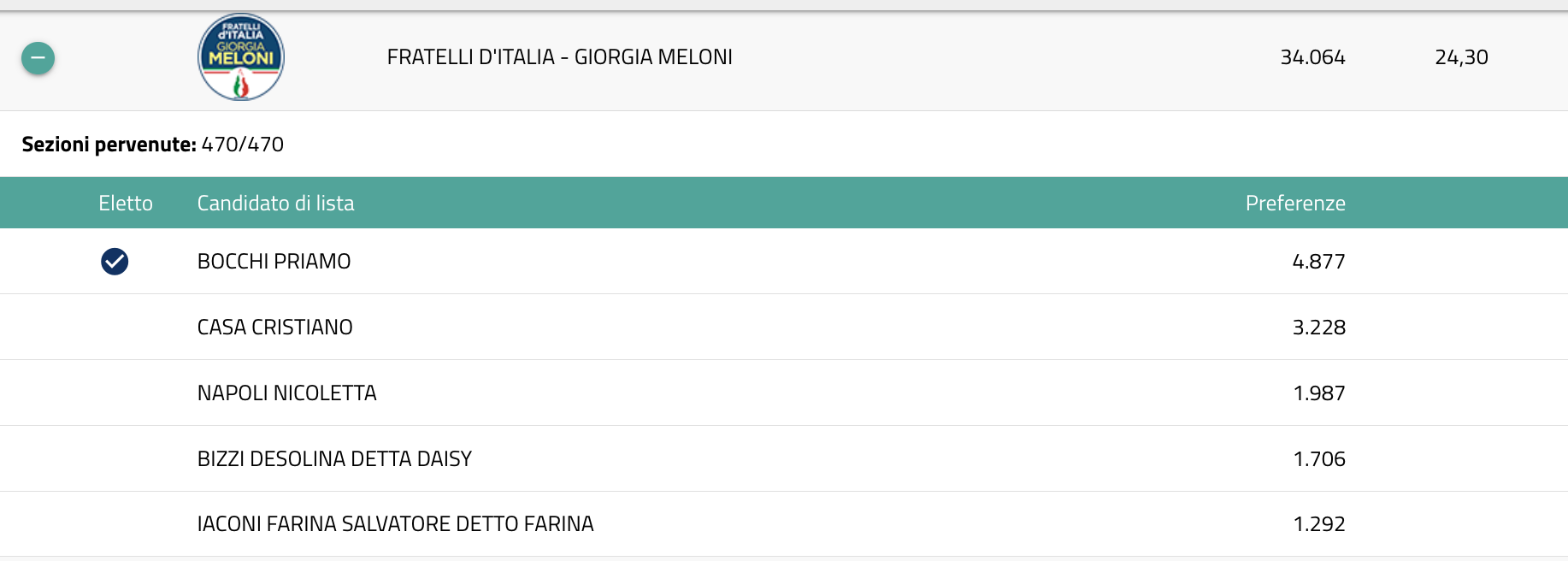Select IACONI FARINA SALVATORE DETTO FARINA

[x=395, y=524]
